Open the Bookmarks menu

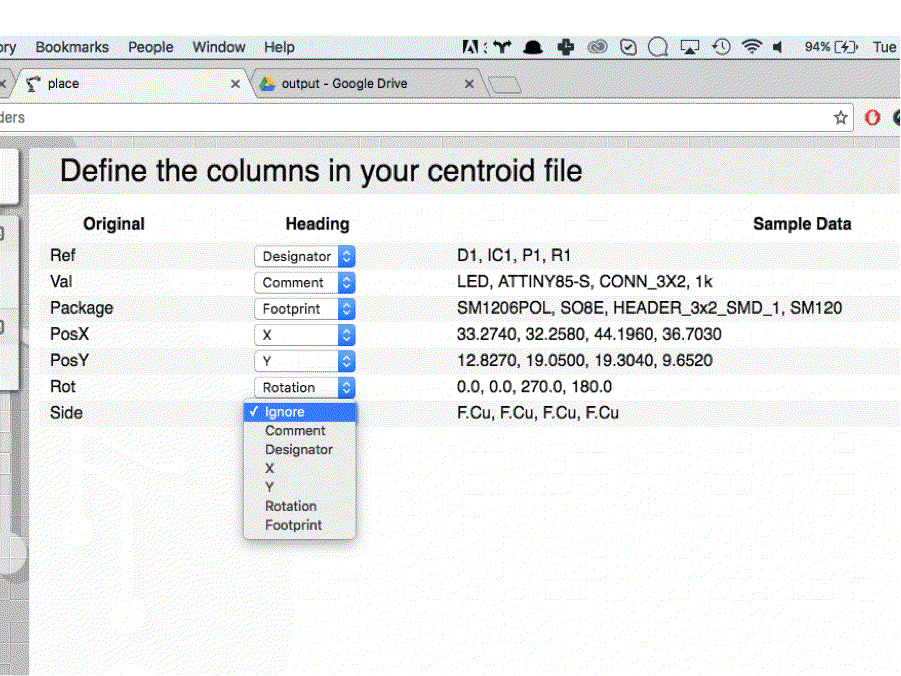tap(71, 47)
